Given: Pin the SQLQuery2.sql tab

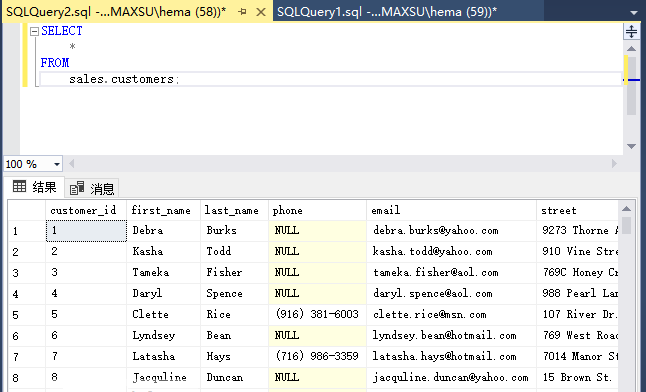Looking at the screenshot, I should click(x=243, y=12).
